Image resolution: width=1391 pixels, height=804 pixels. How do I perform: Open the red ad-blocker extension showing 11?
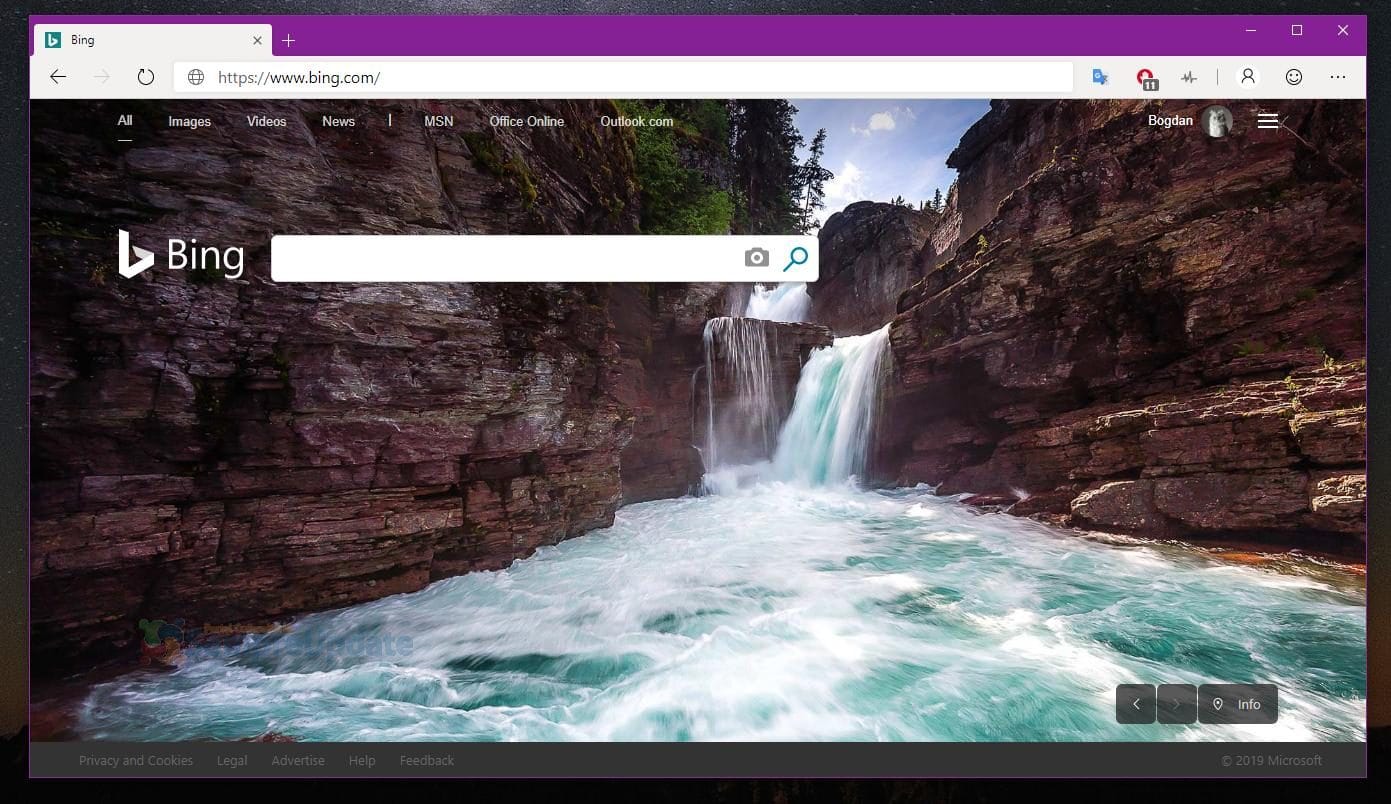pos(1146,78)
